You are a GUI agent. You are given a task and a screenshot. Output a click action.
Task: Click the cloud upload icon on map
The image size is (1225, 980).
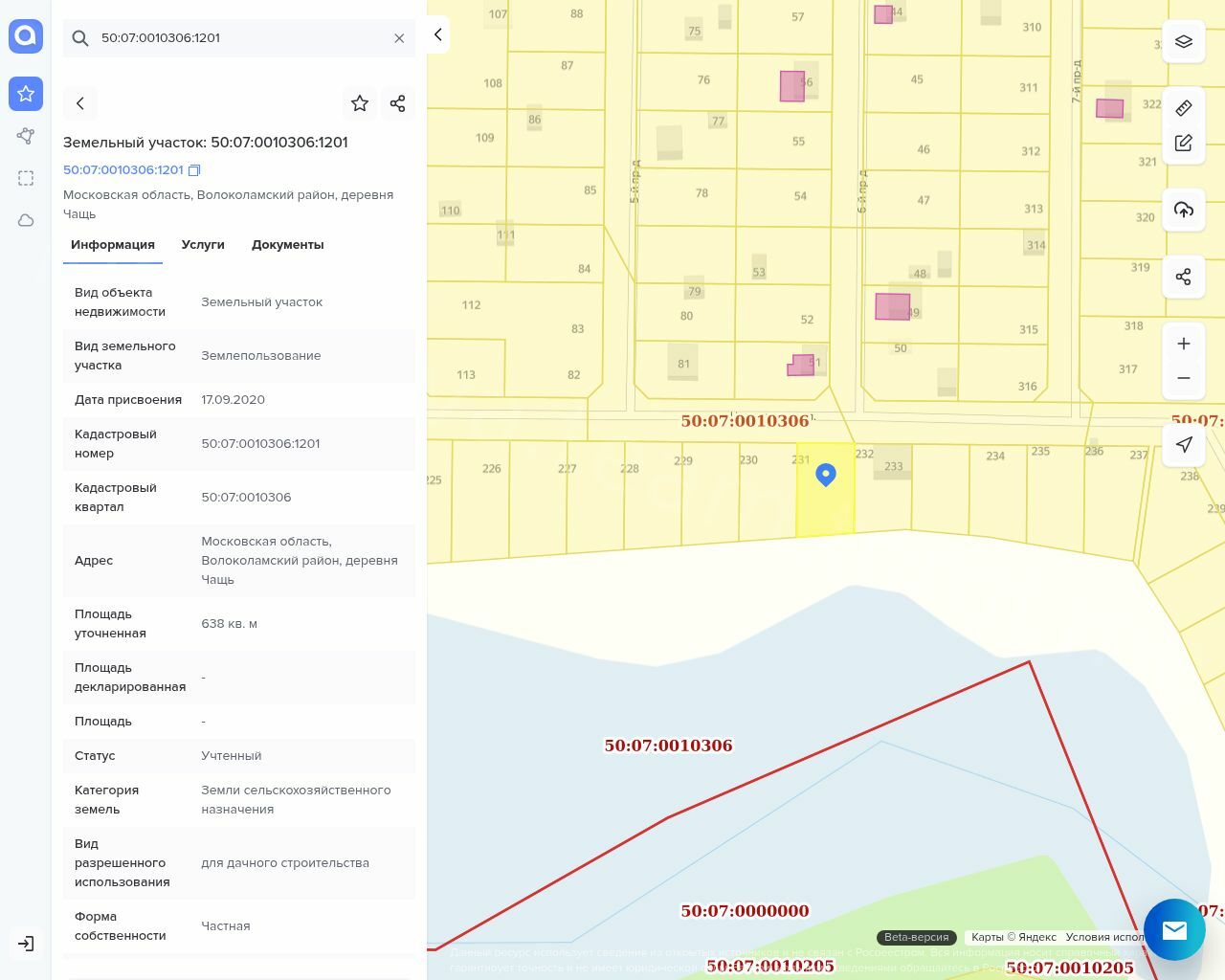pos(1184,210)
